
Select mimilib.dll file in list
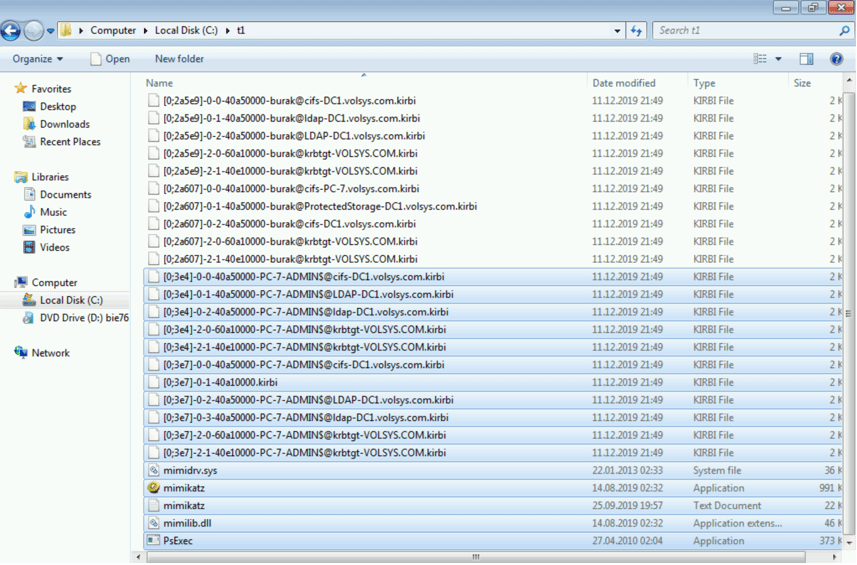point(187,523)
